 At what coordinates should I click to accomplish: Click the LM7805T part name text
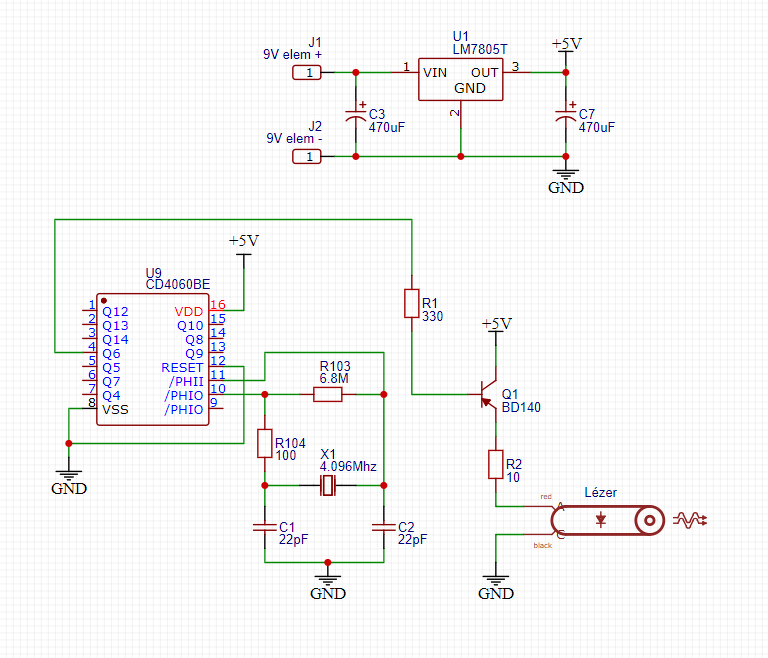pyautogui.click(x=480, y=49)
